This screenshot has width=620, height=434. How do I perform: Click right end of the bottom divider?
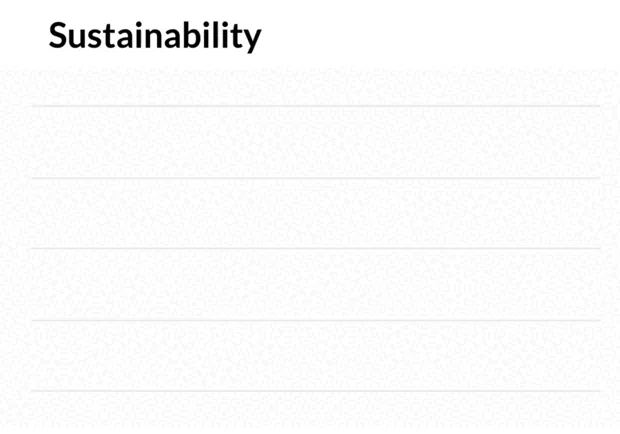598,391
